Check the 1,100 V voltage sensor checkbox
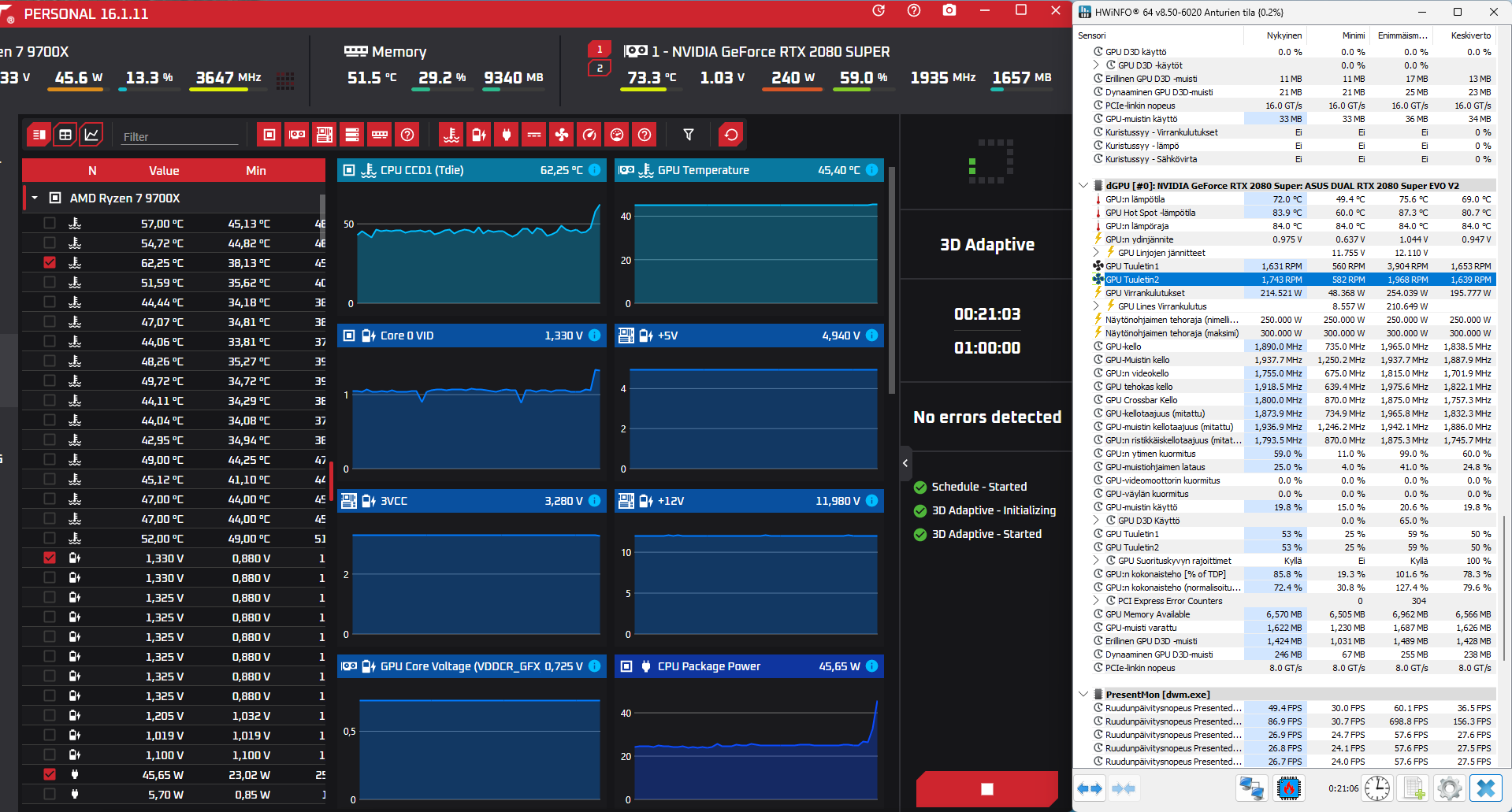Image resolution: width=1512 pixels, height=812 pixels. pyautogui.click(x=50, y=755)
